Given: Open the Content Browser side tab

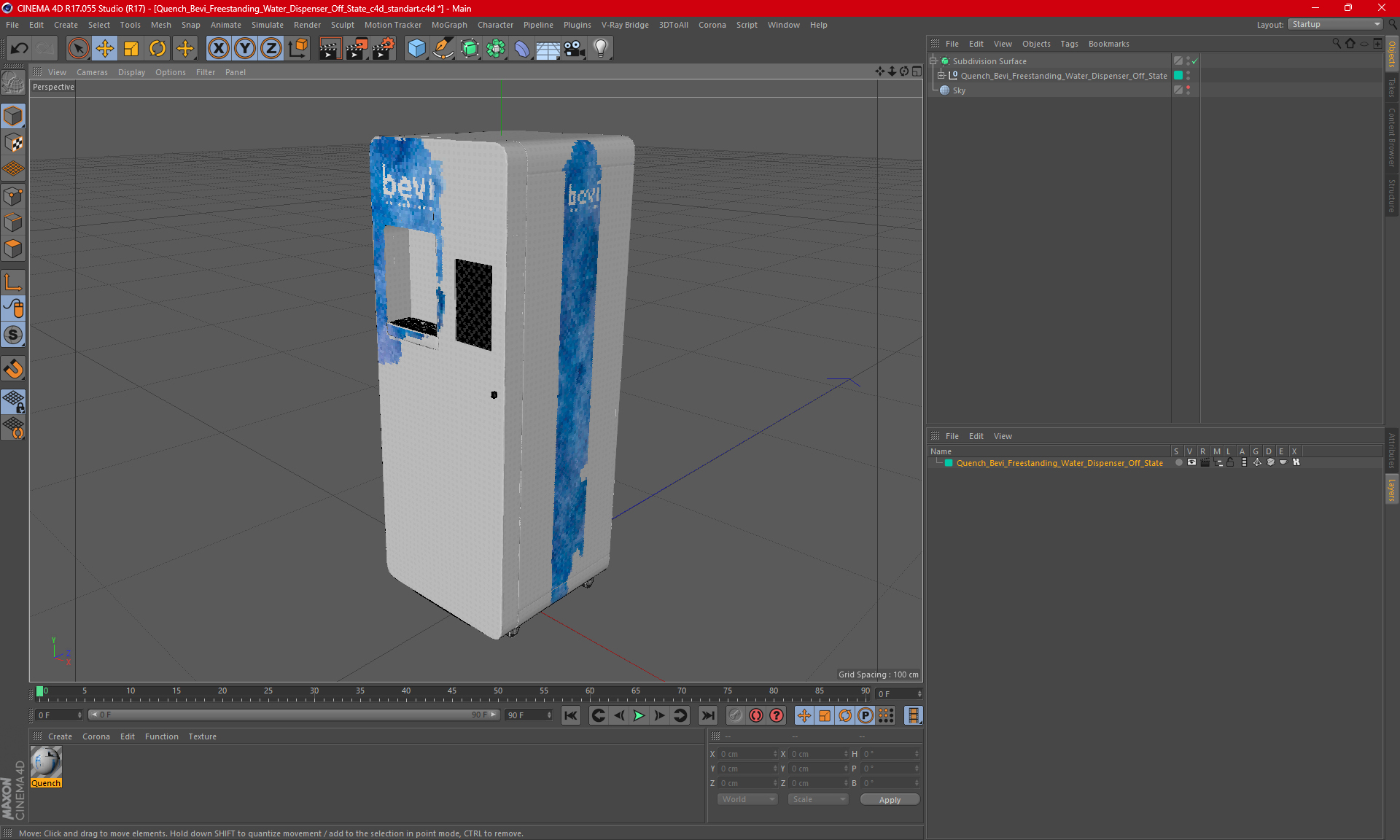Looking at the screenshot, I should (1391, 137).
